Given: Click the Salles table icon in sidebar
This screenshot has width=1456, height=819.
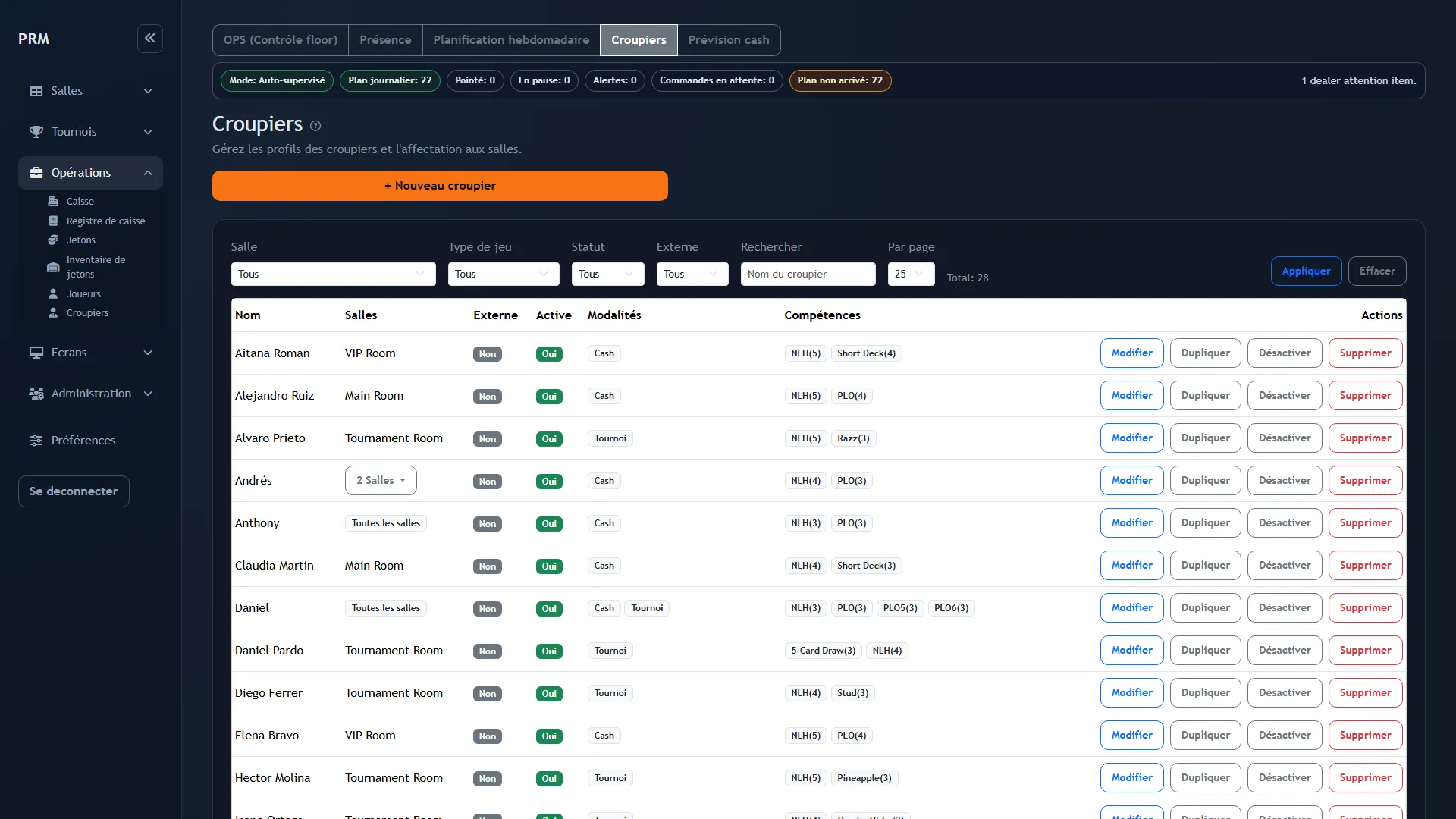Looking at the screenshot, I should pyautogui.click(x=36, y=91).
